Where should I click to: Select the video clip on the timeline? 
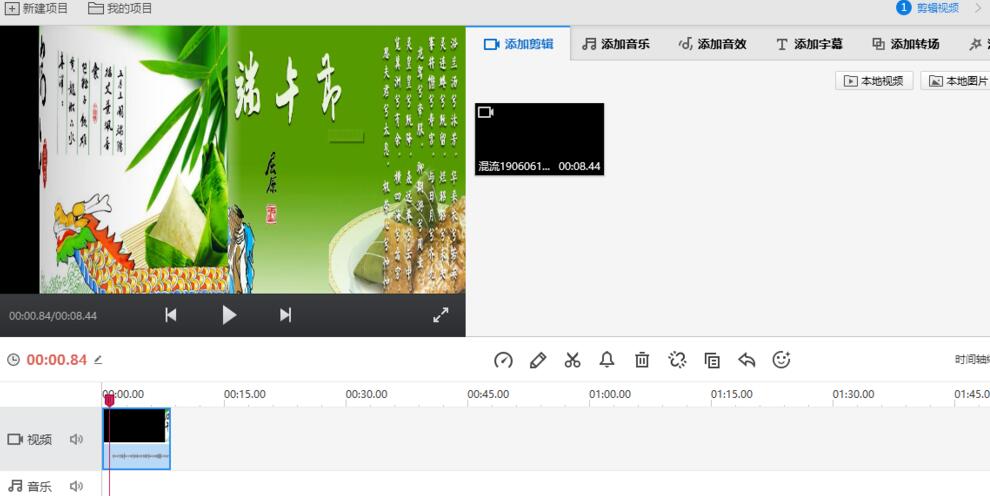136,439
